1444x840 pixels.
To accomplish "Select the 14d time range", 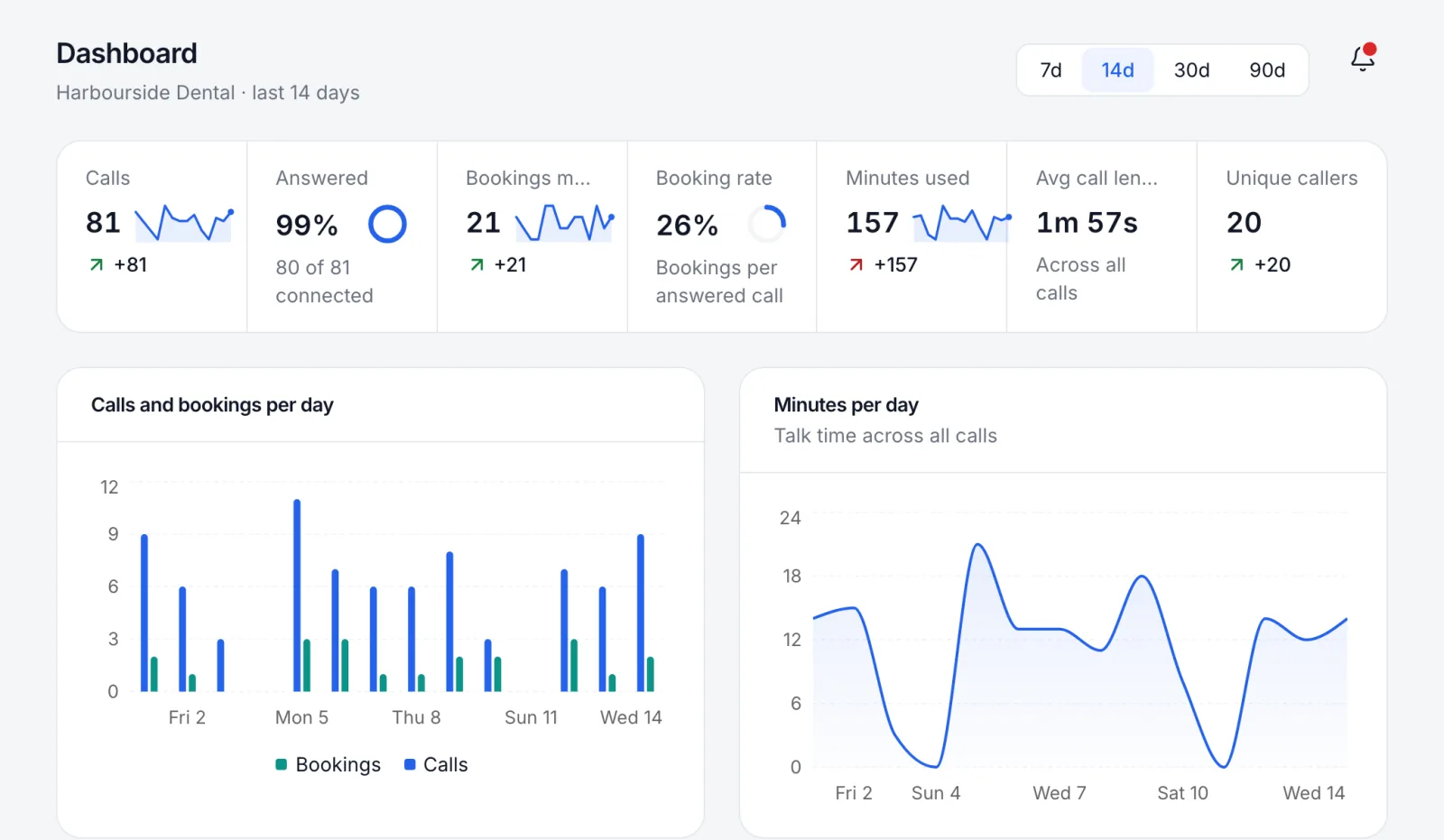I will pos(1117,70).
